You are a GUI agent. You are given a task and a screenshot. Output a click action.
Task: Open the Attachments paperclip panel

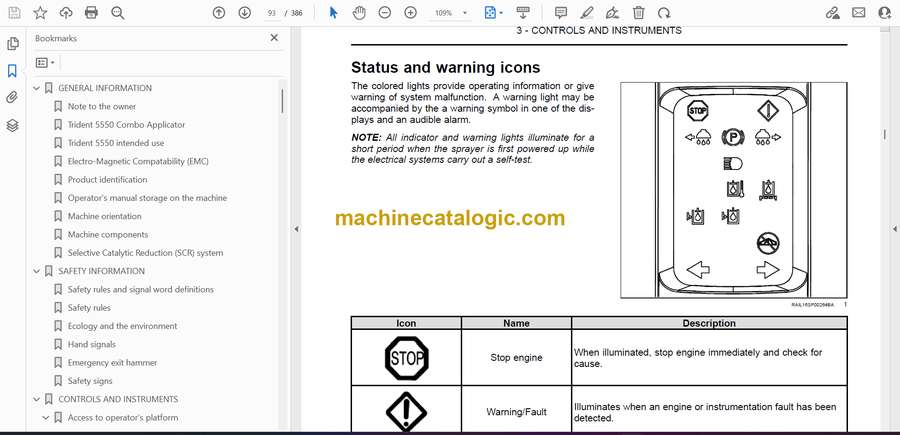(12, 98)
